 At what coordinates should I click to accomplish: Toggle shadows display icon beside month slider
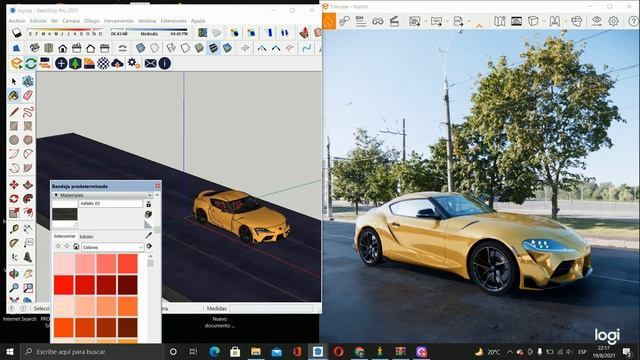(x=17, y=33)
